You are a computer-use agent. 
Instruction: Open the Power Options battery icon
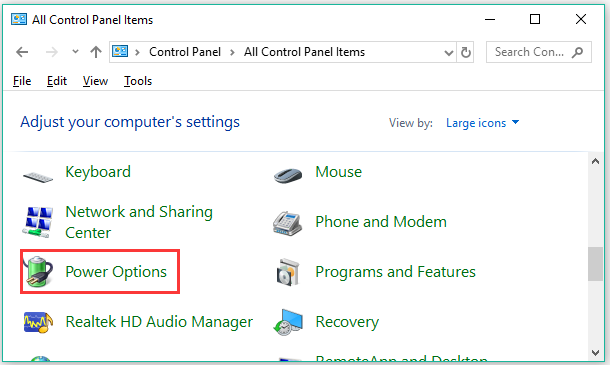tap(38, 272)
